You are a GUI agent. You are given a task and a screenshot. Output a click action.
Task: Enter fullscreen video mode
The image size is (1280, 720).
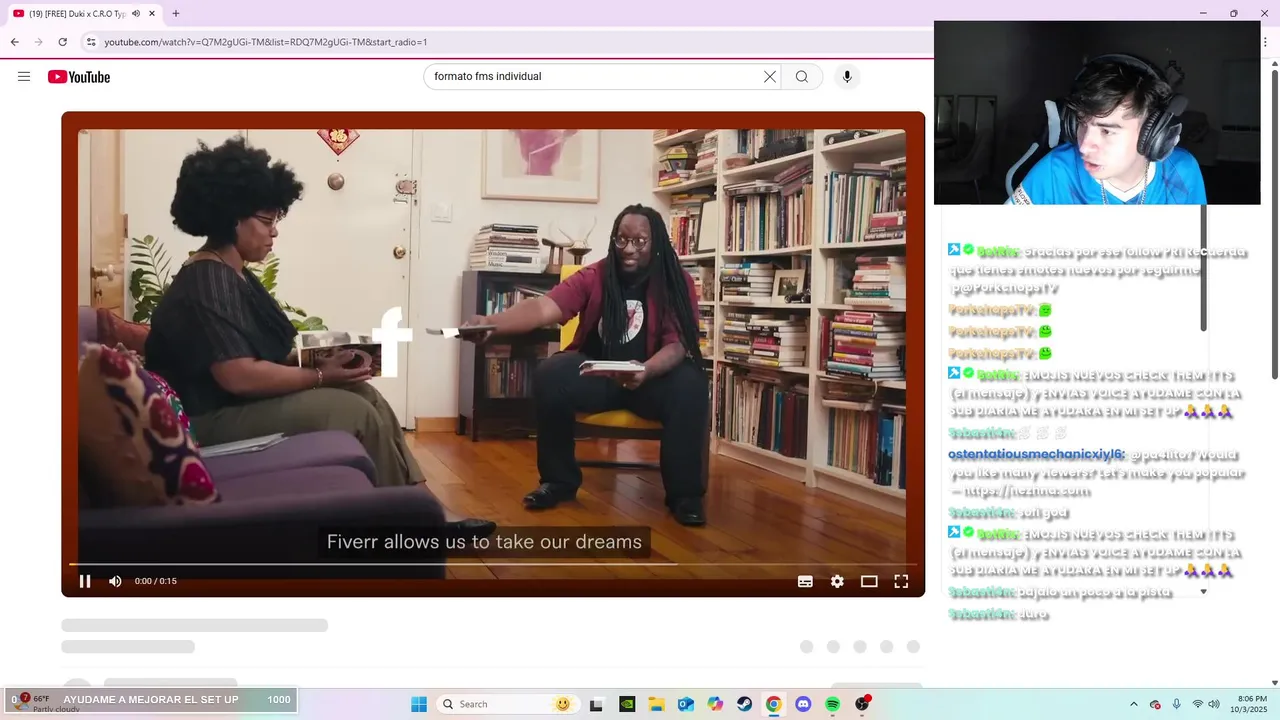[x=901, y=581]
